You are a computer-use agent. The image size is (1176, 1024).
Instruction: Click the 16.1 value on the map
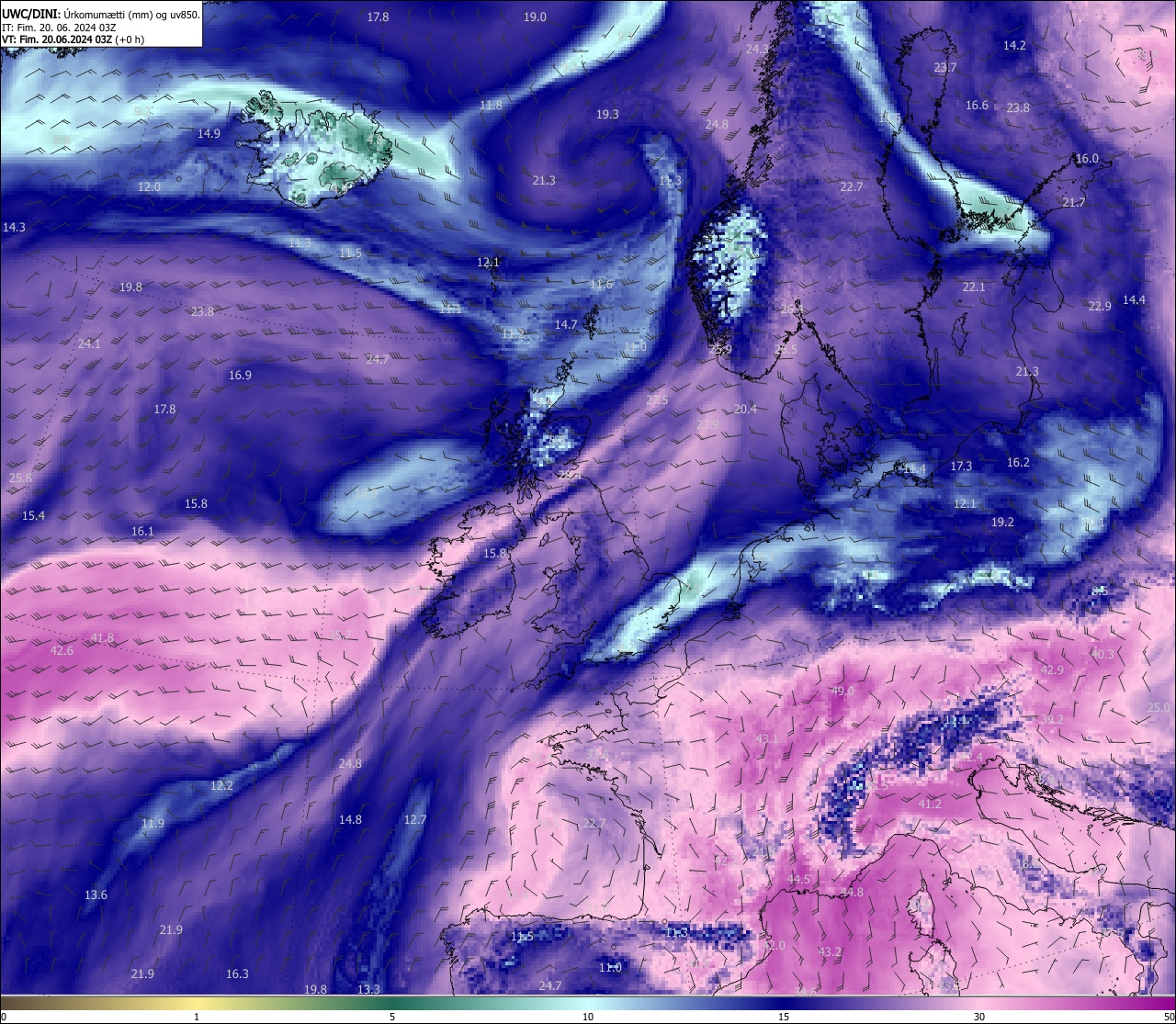click(142, 531)
